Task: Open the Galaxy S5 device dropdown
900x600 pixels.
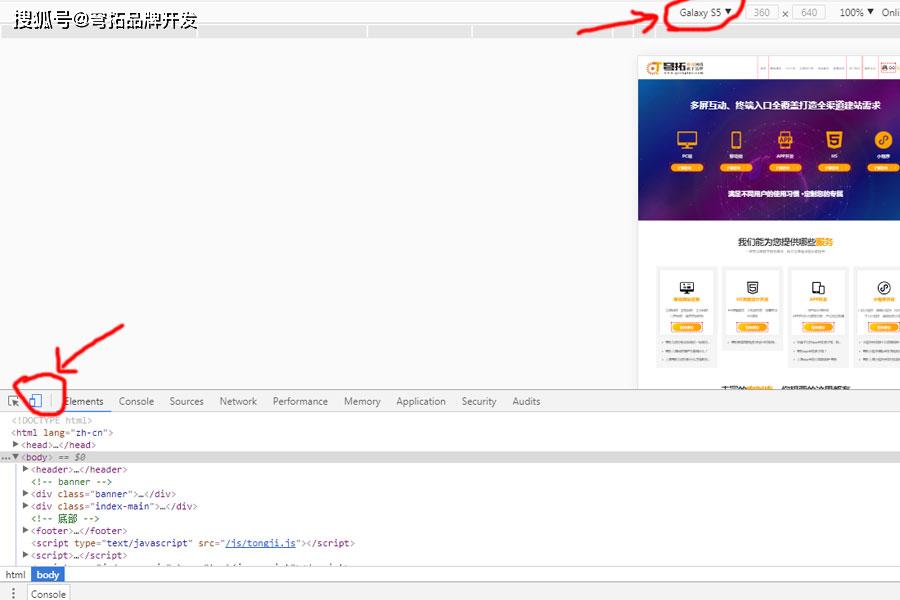Action: point(705,12)
